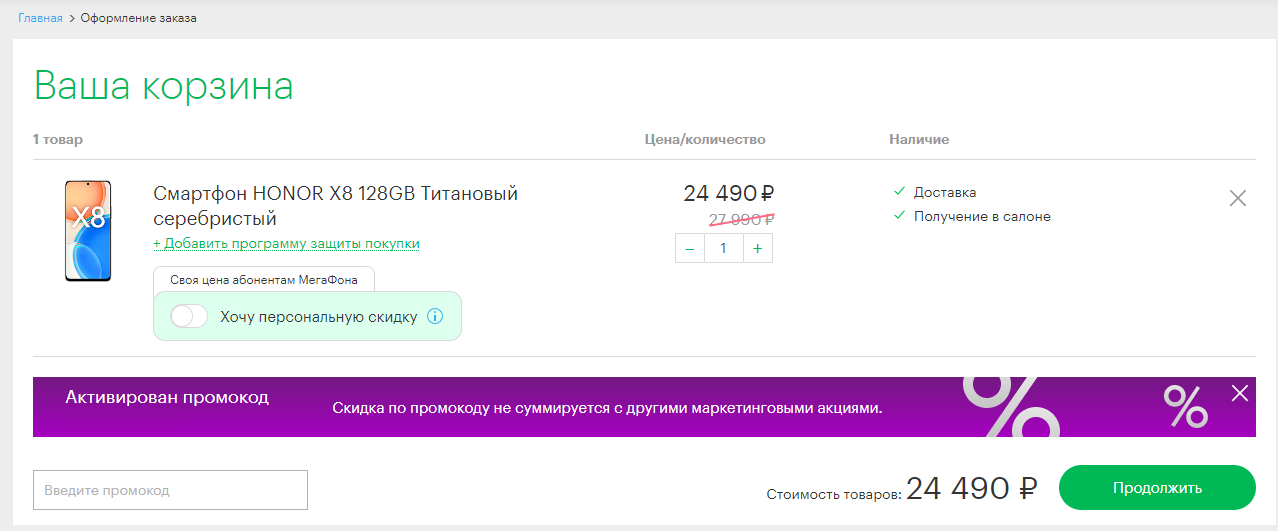Viewport: 1278px width, 531px height.
Task: Select the quantity value field
Action: (723, 248)
